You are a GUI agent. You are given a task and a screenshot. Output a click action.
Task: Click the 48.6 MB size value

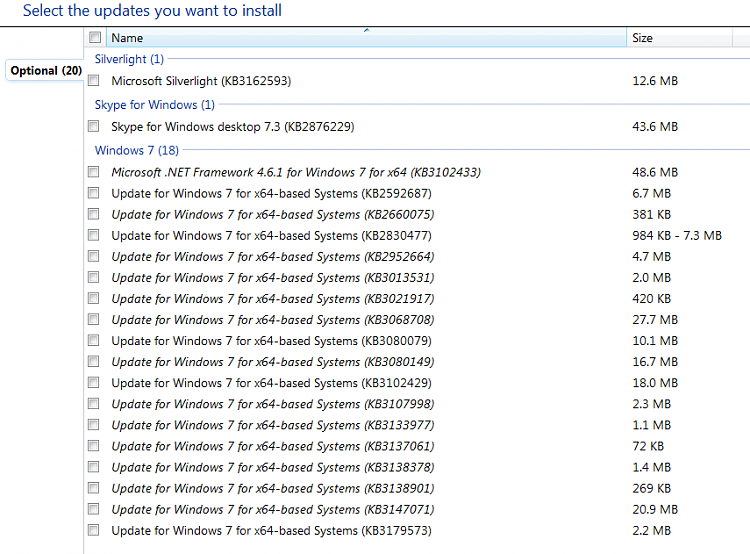(655, 172)
